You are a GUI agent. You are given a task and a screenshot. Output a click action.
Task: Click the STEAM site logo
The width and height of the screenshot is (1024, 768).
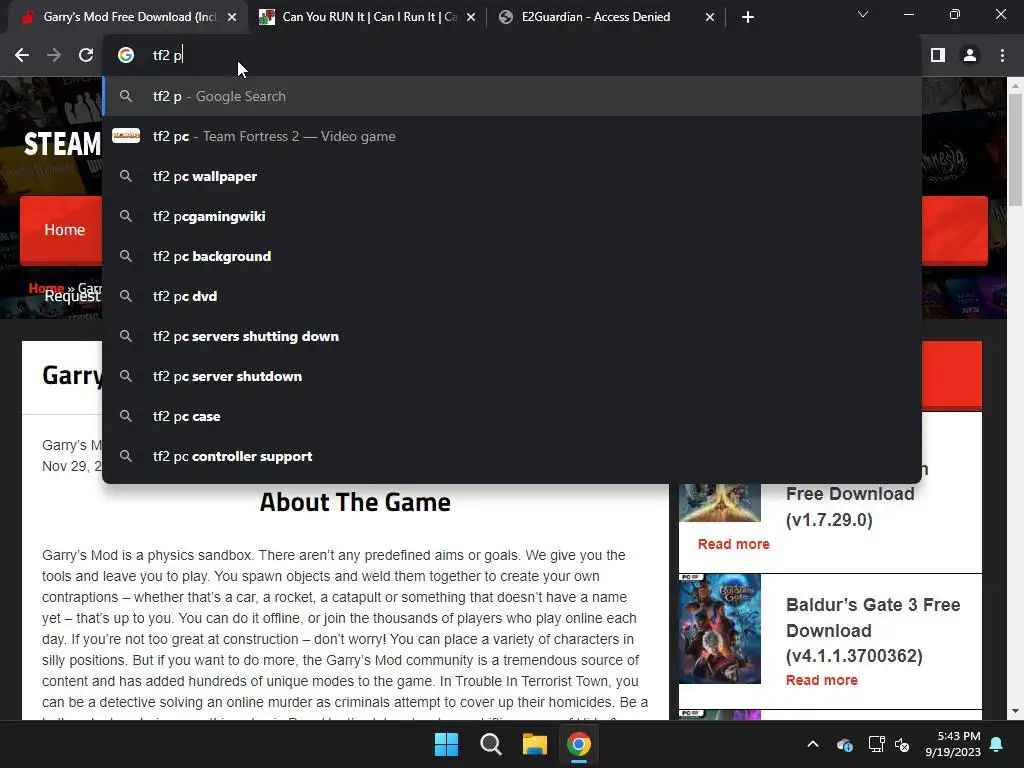pyautogui.click(x=63, y=144)
